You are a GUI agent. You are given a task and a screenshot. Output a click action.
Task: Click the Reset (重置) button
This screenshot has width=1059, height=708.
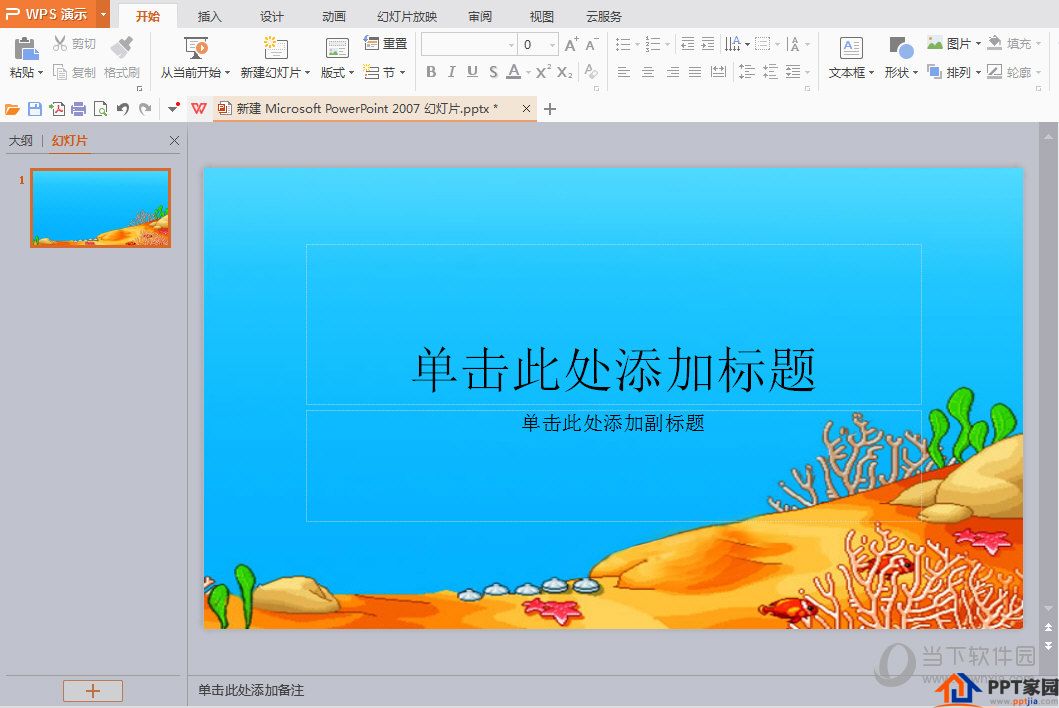pyautogui.click(x=386, y=44)
